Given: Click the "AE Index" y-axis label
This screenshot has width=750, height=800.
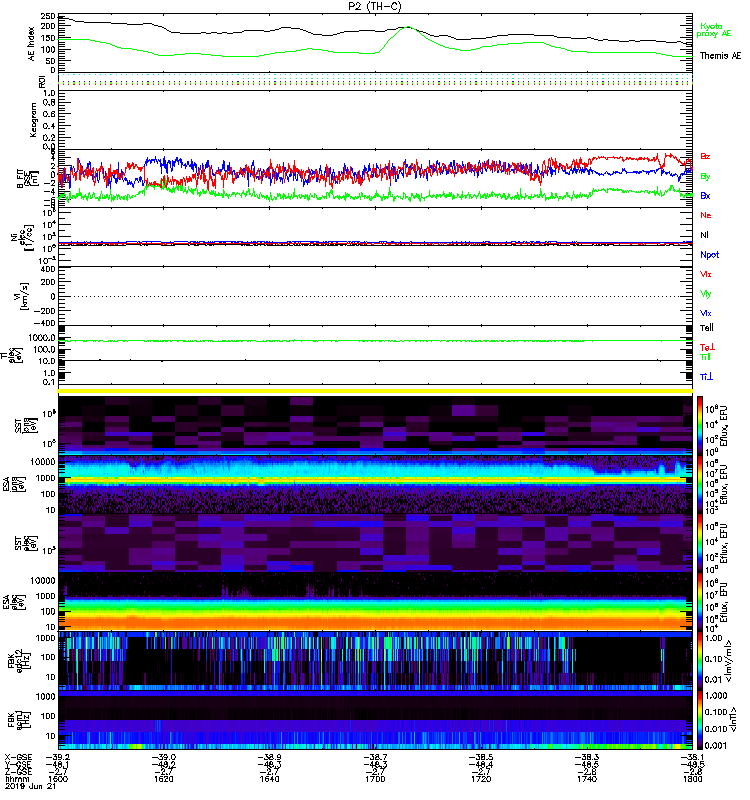Looking at the screenshot, I should click(32, 44).
